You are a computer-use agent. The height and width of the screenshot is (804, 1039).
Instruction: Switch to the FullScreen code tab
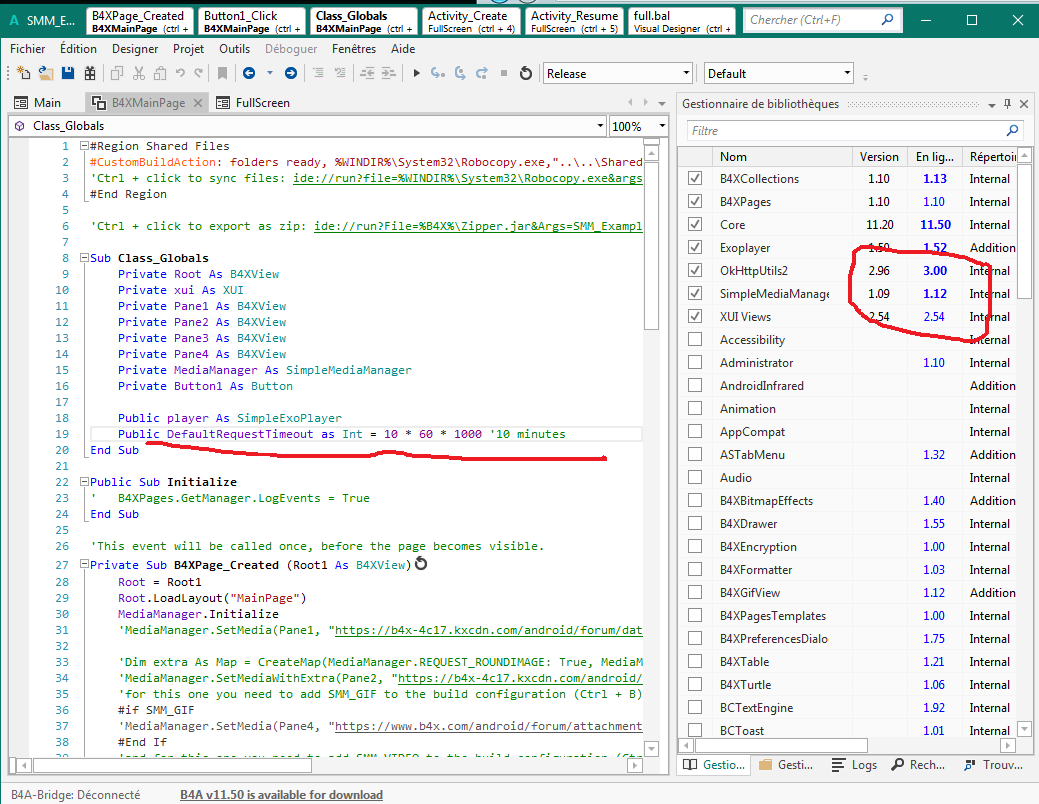(x=262, y=103)
